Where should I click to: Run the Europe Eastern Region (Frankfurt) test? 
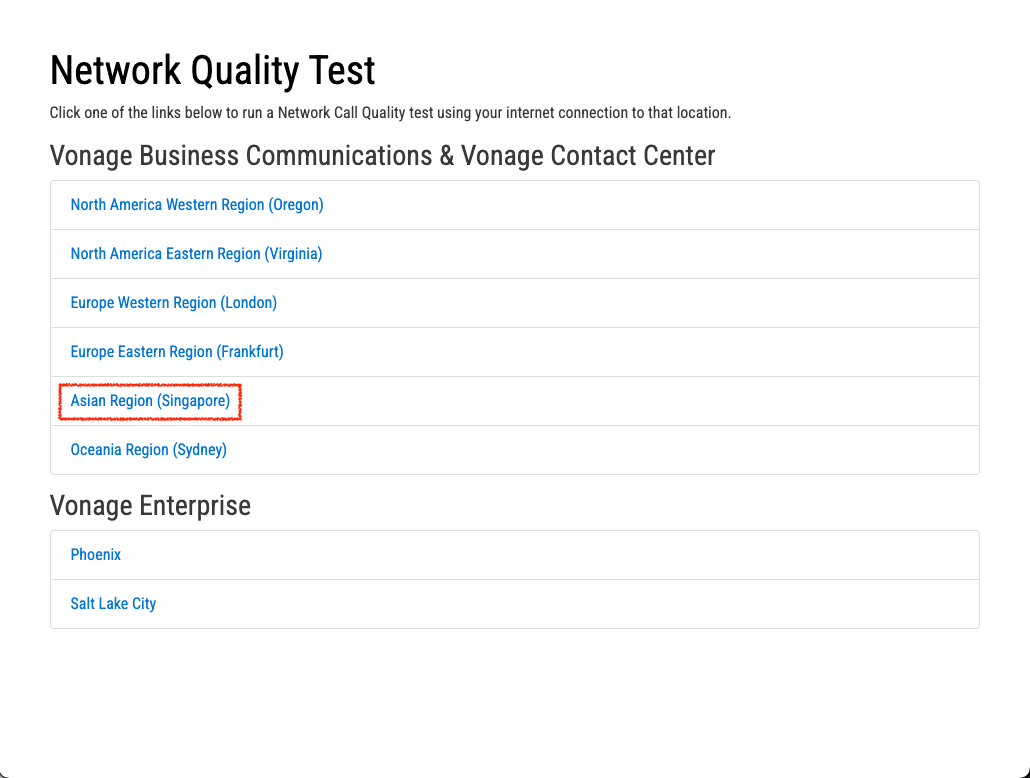click(x=177, y=351)
